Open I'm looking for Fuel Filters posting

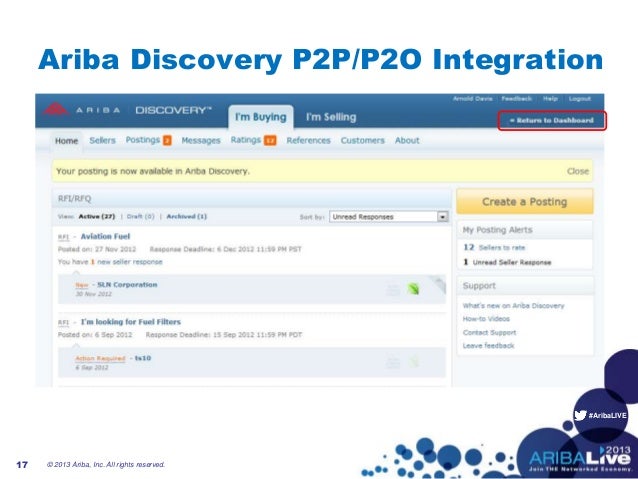pyautogui.click(x=131, y=322)
